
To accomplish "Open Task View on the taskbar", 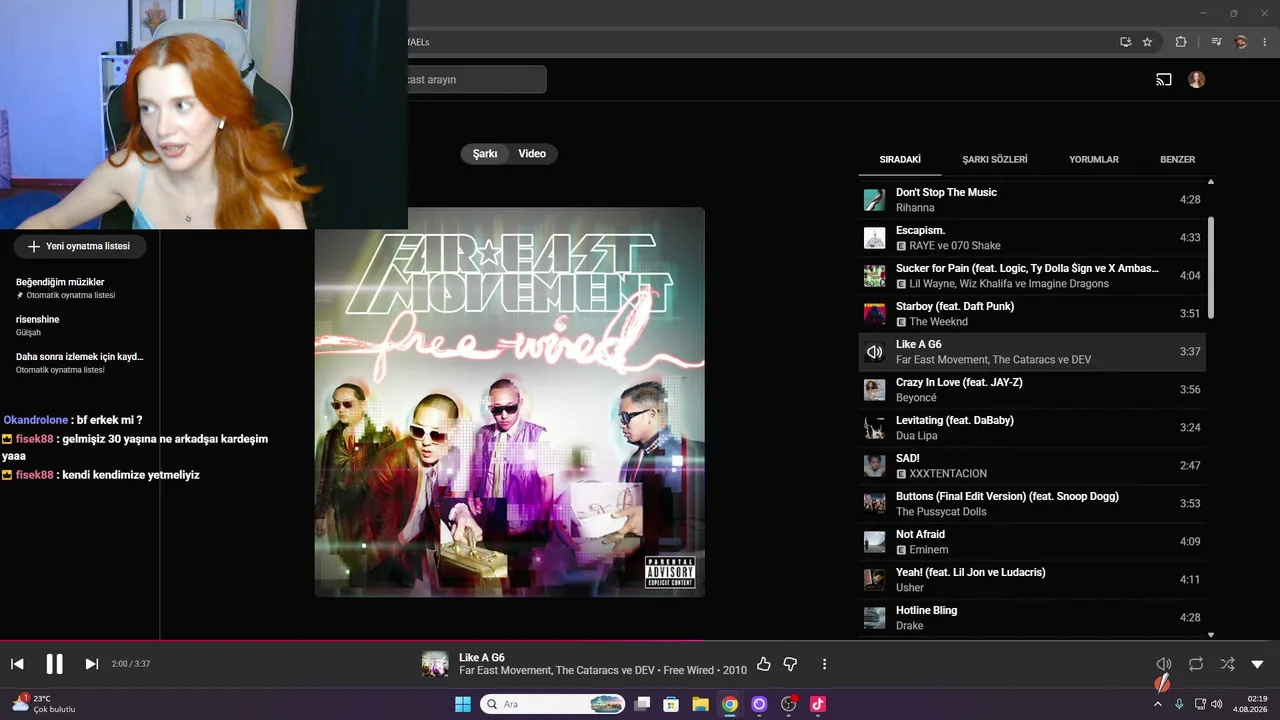I will (642, 704).
